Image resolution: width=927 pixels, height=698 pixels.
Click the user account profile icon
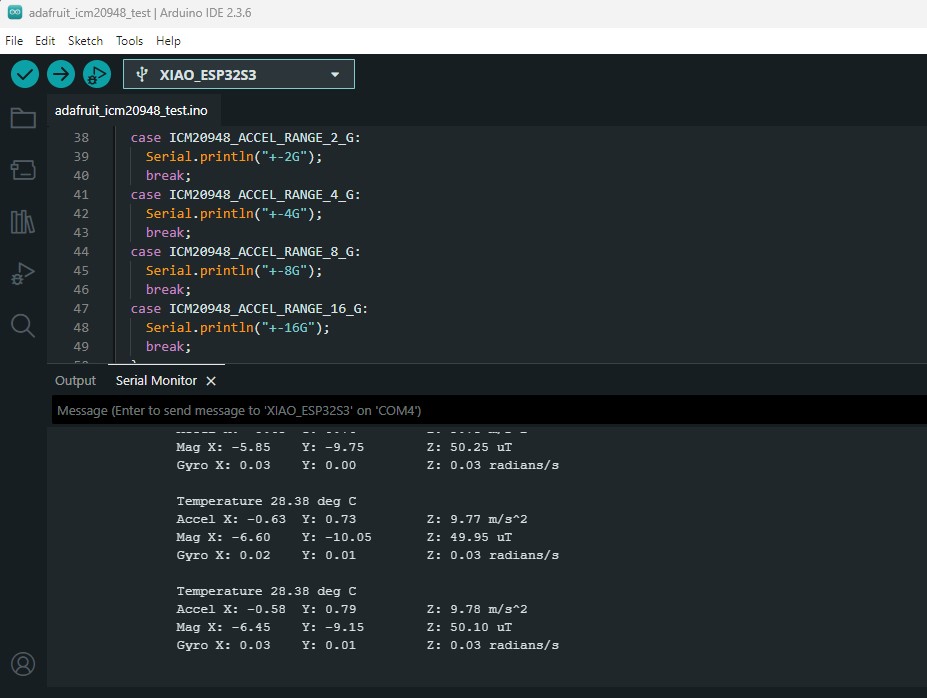click(x=23, y=663)
